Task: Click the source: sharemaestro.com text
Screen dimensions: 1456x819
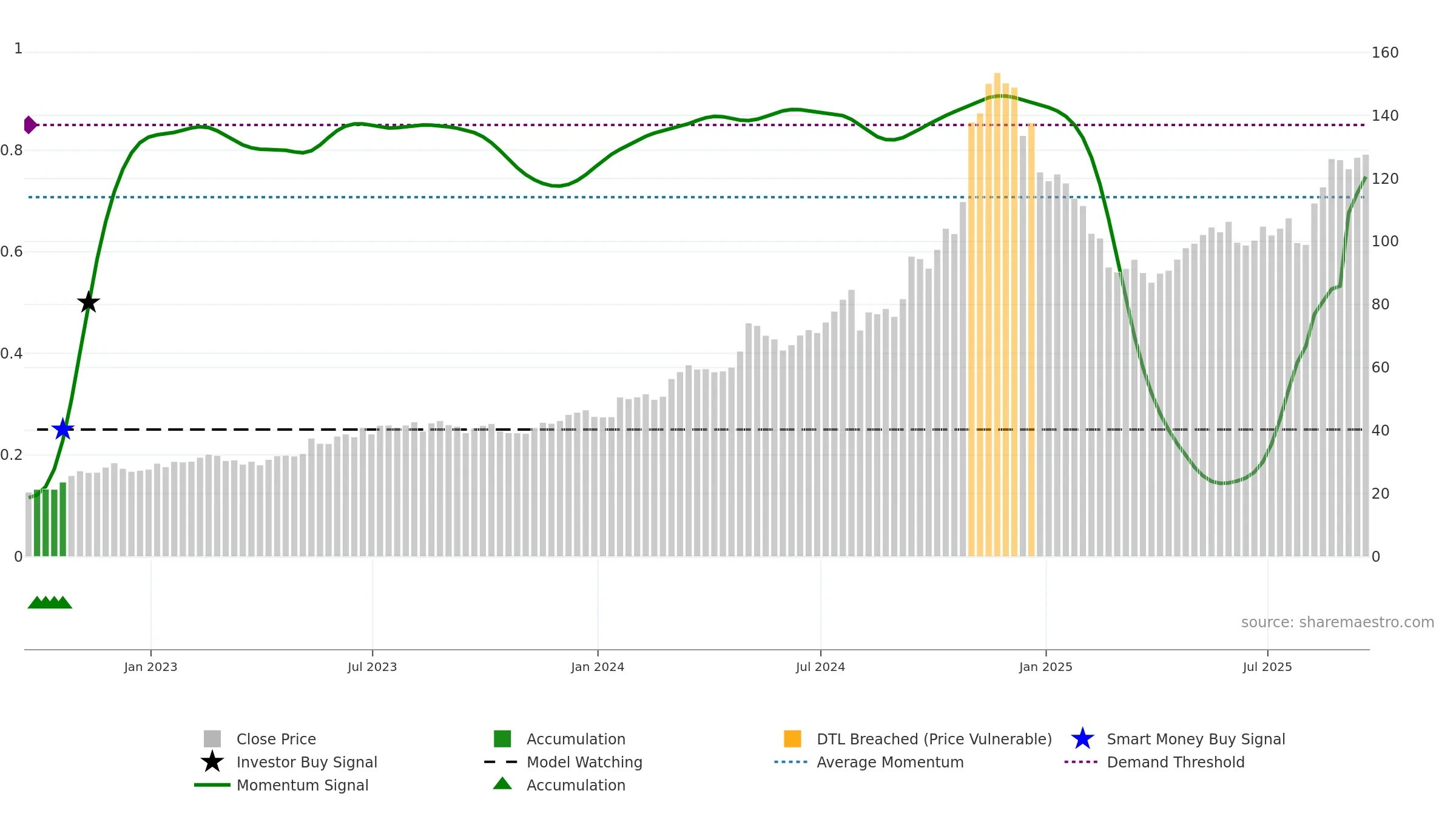Action: pyautogui.click(x=1338, y=622)
